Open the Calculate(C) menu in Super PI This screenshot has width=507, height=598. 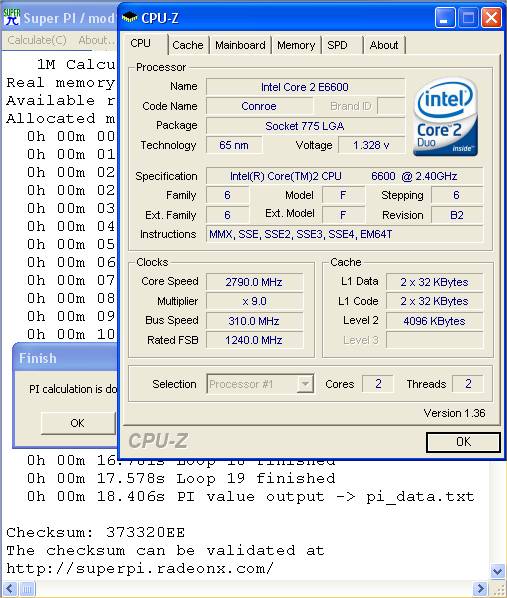pos(37,40)
